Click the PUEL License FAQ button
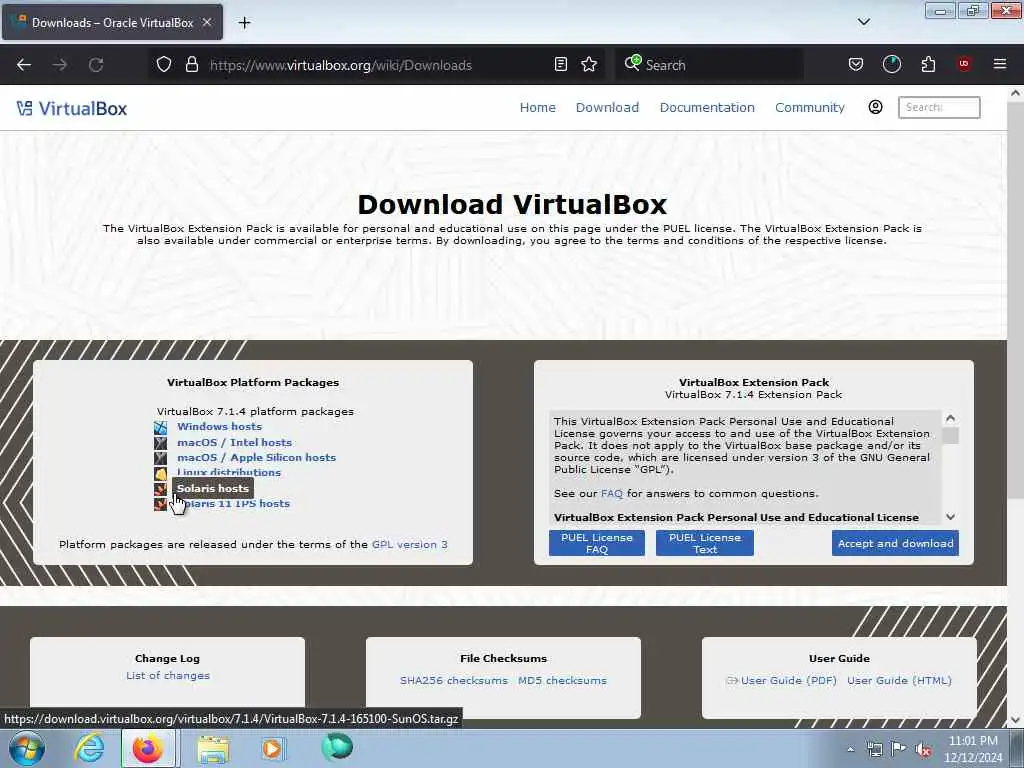The width and height of the screenshot is (1024, 768). 597,543
